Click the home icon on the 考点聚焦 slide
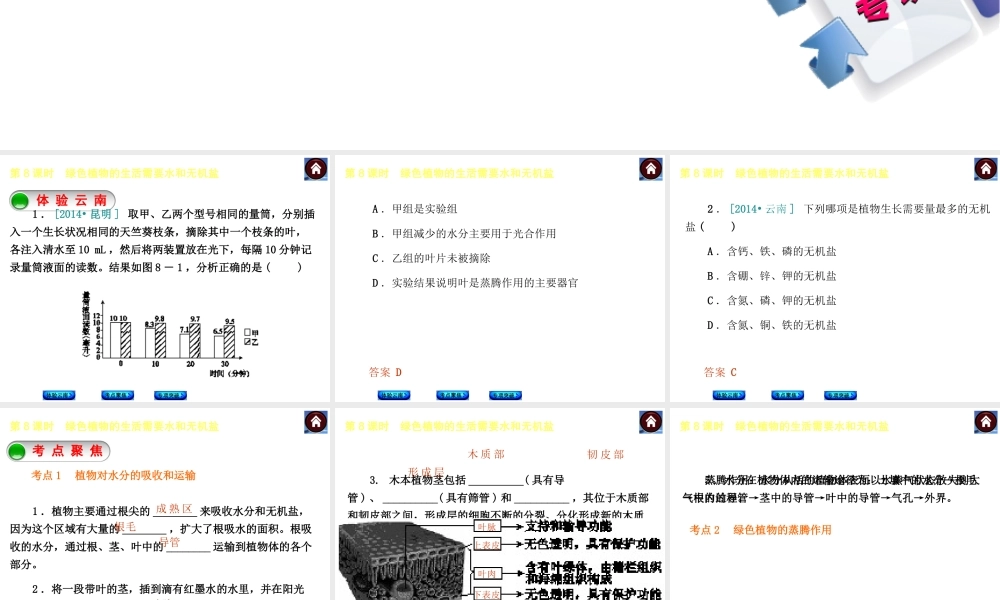 click(x=316, y=422)
